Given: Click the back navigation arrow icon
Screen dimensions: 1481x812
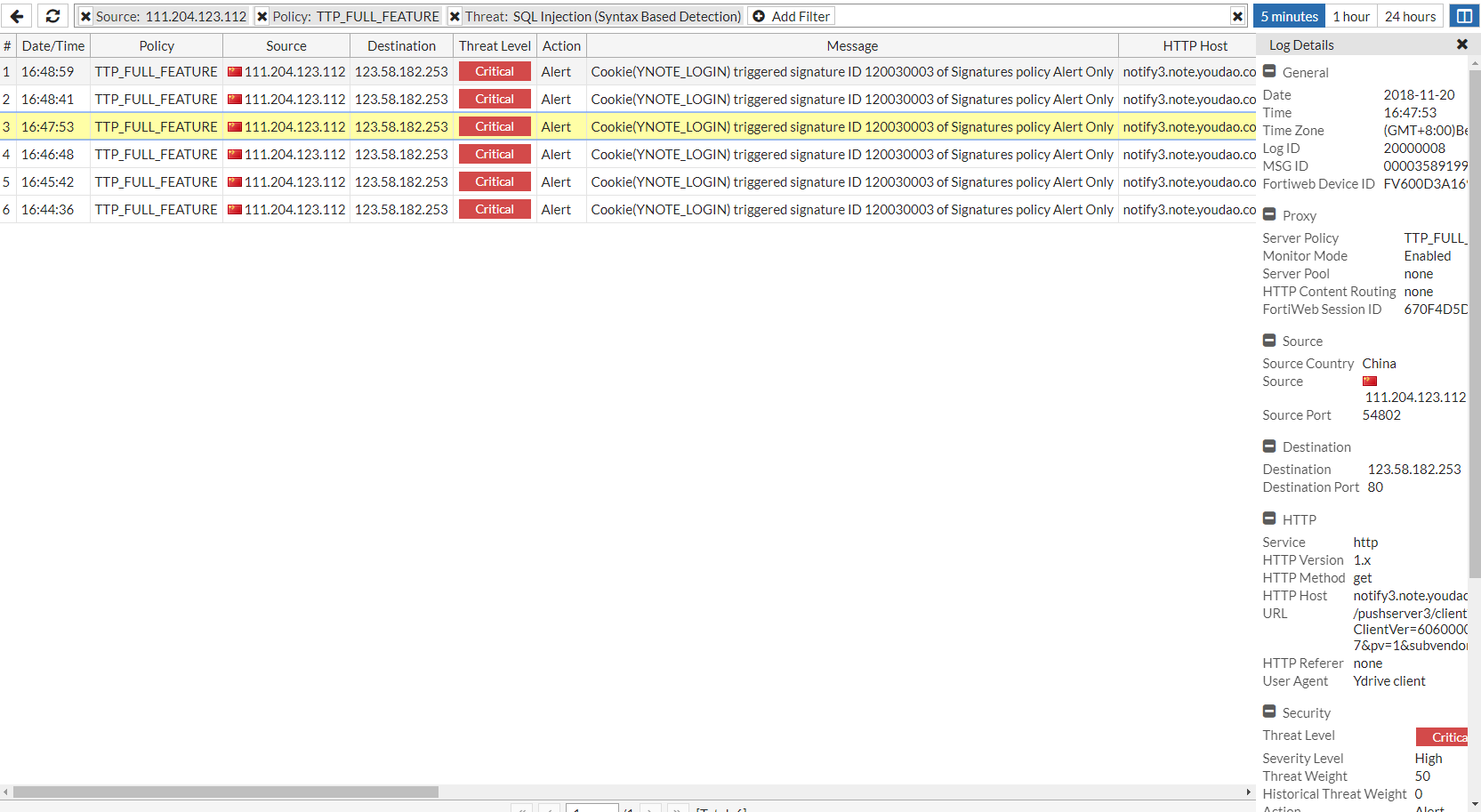Looking at the screenshot, I should (x=17, y=15).
